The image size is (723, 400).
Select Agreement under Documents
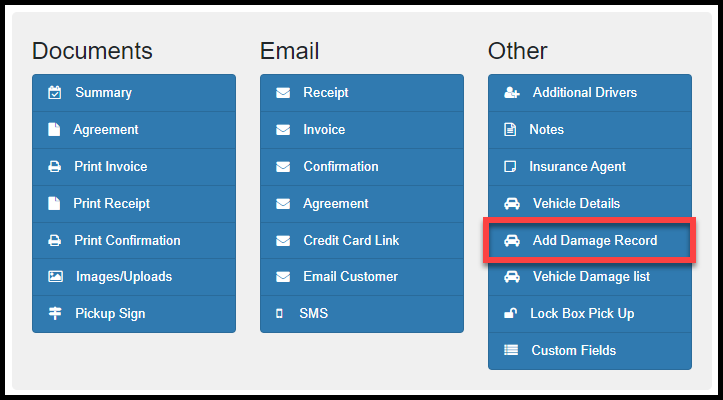click(134, 130)
